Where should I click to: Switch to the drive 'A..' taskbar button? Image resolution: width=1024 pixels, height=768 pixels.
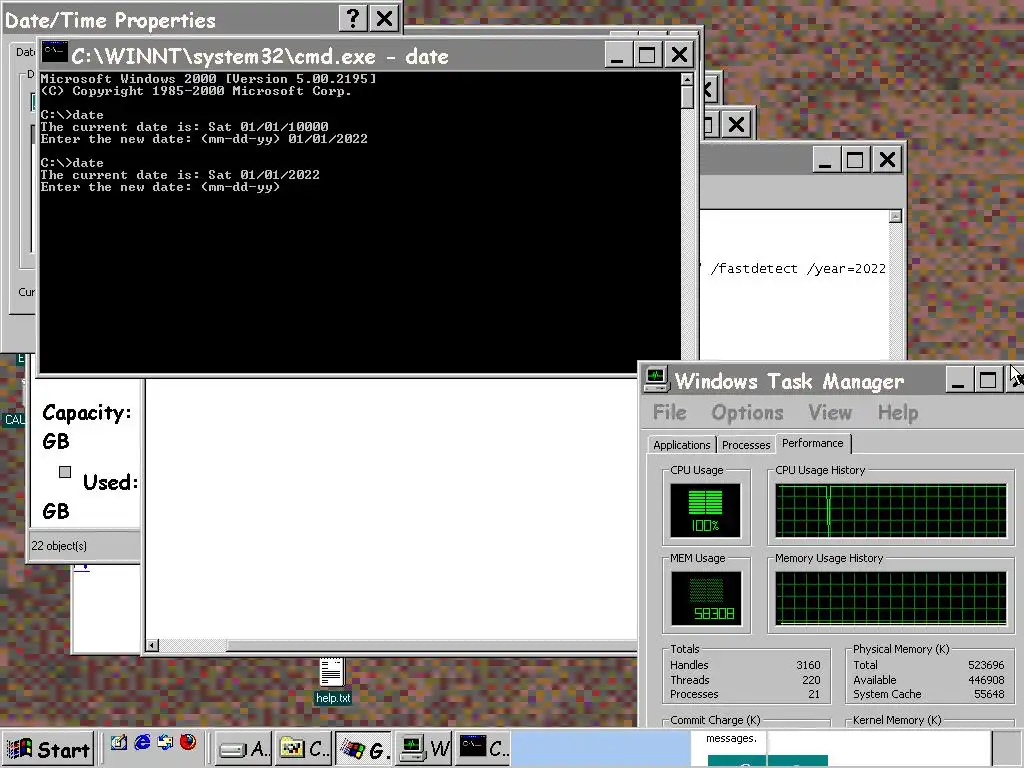pos(244,748)
